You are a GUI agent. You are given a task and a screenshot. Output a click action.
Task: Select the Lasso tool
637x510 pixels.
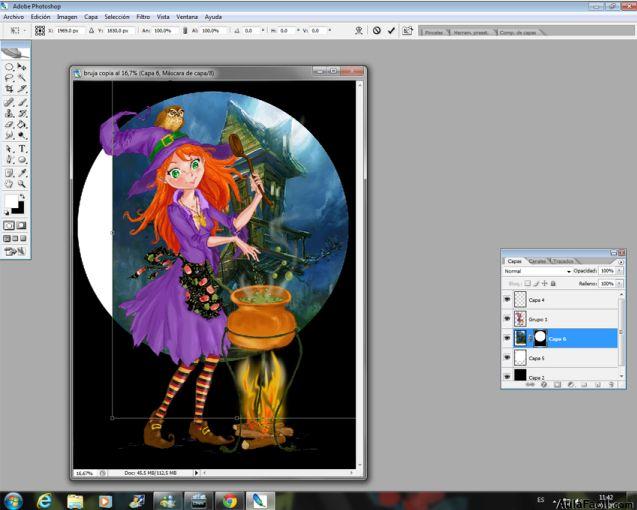(x=9, y=78)
